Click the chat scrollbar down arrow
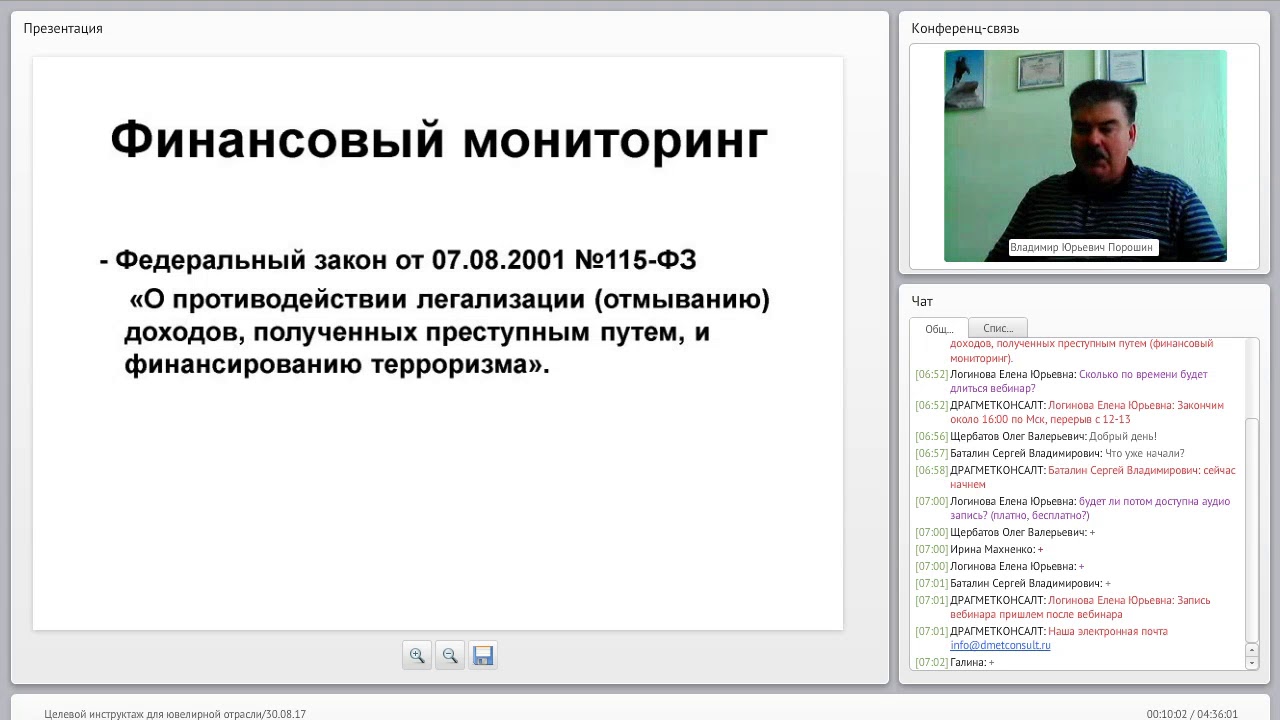1280x720 pixels. pos(1252,662)
